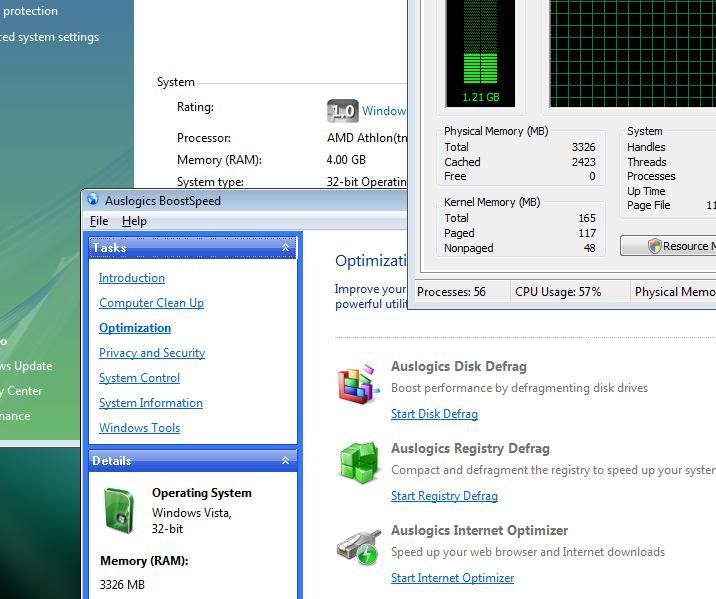Open the Help menu in BoostSpeed
Screen dimensions: 716x599
pyautogui.click(x=134, y=221)
